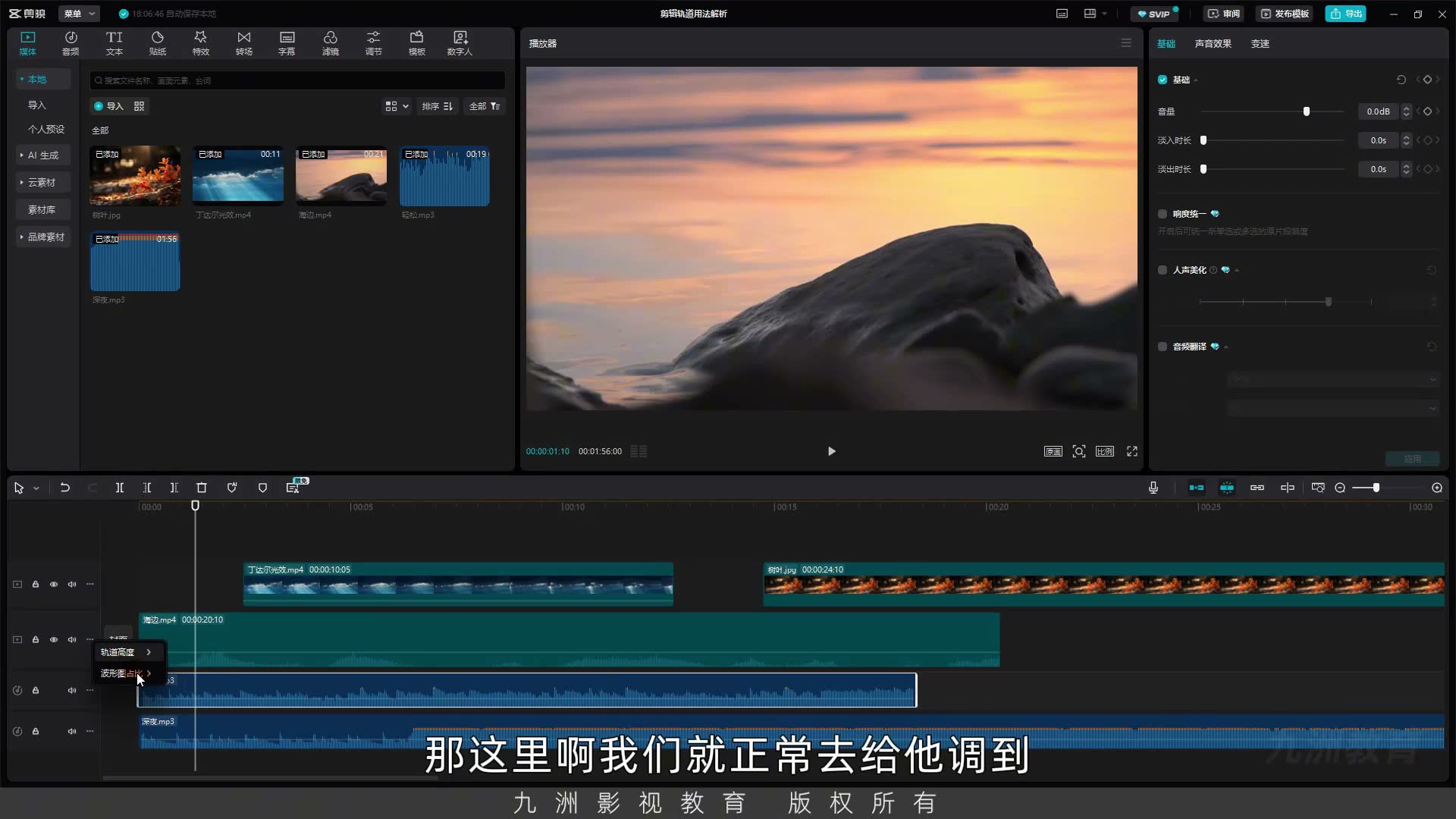Image resolution: width=1456 pixels, height=819 pixels.
Task: Click the media search input field
Action: coord(297,80)
